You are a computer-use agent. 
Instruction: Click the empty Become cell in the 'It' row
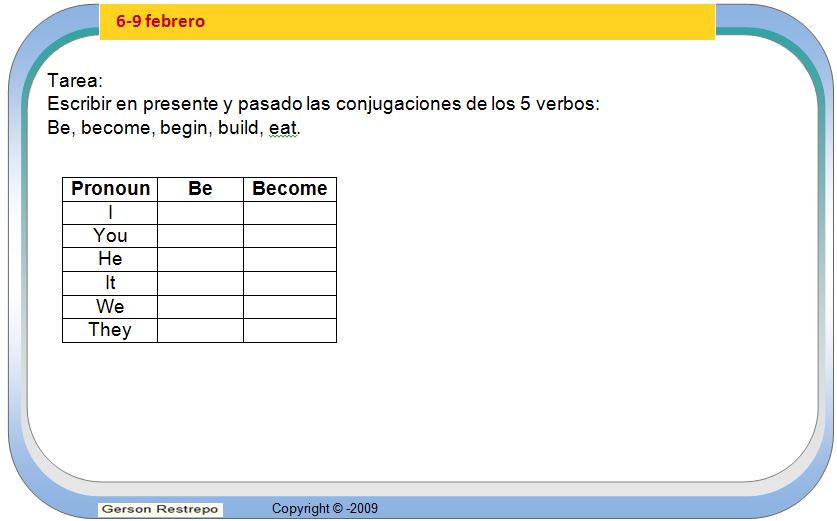point(290,283)
